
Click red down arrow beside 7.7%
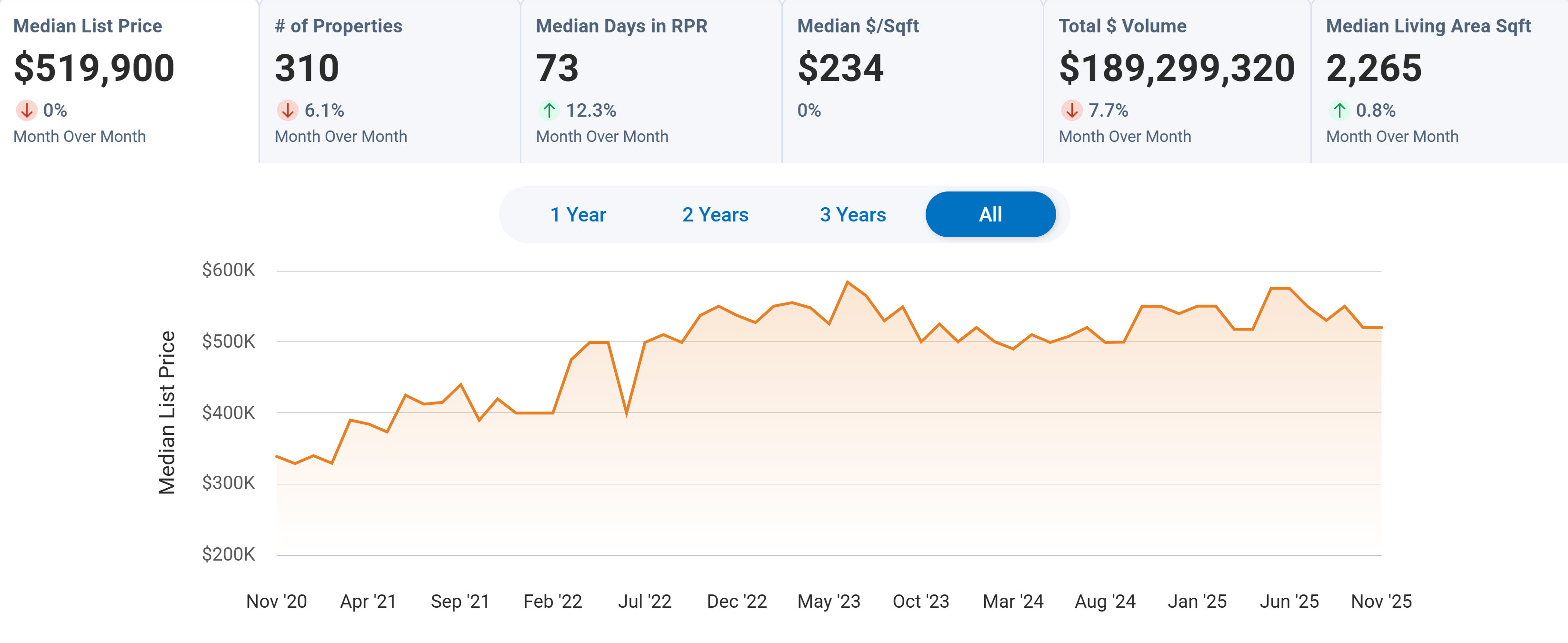1071,110
